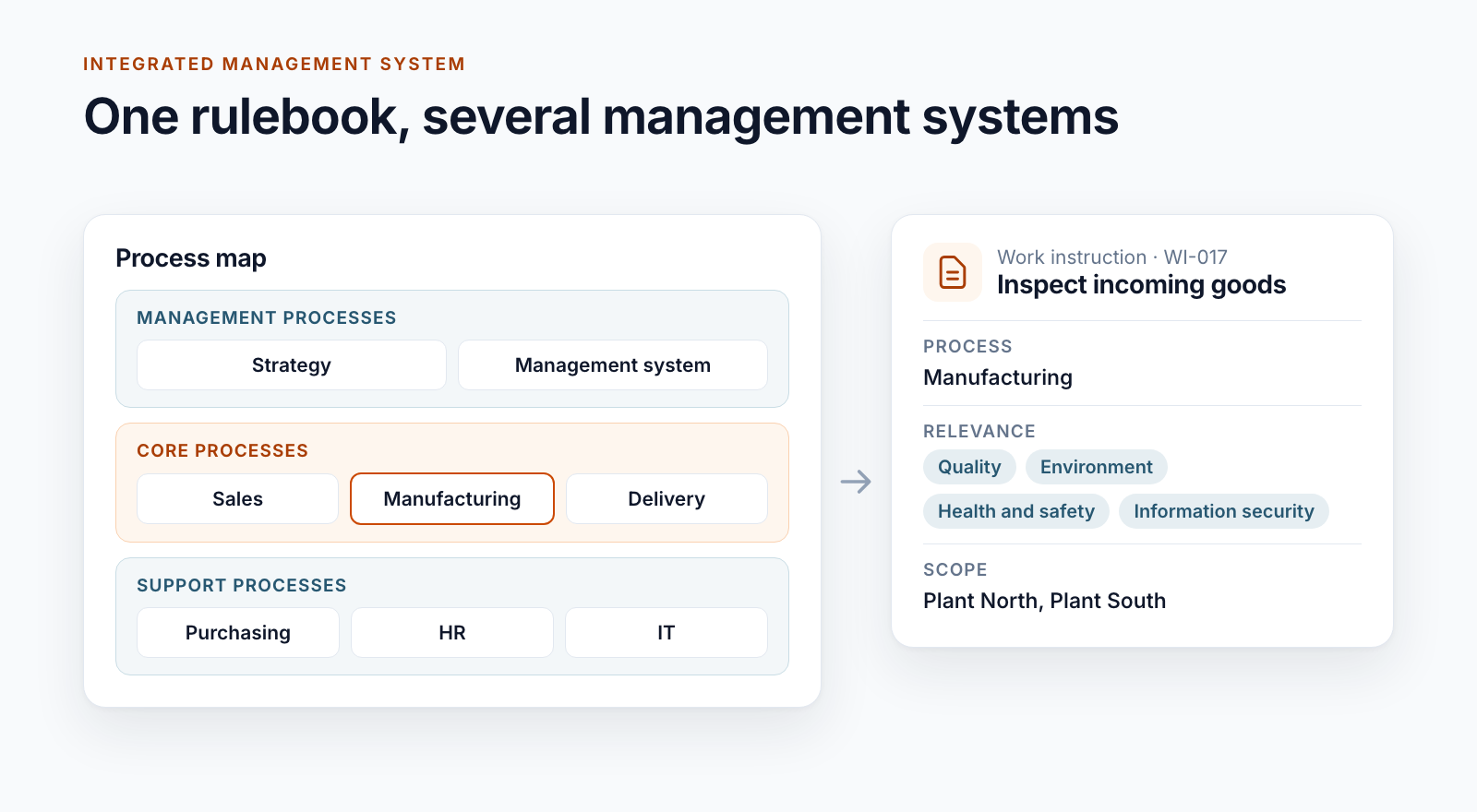
Task: Open the Strategy process tile
Action: pos(292,365)
